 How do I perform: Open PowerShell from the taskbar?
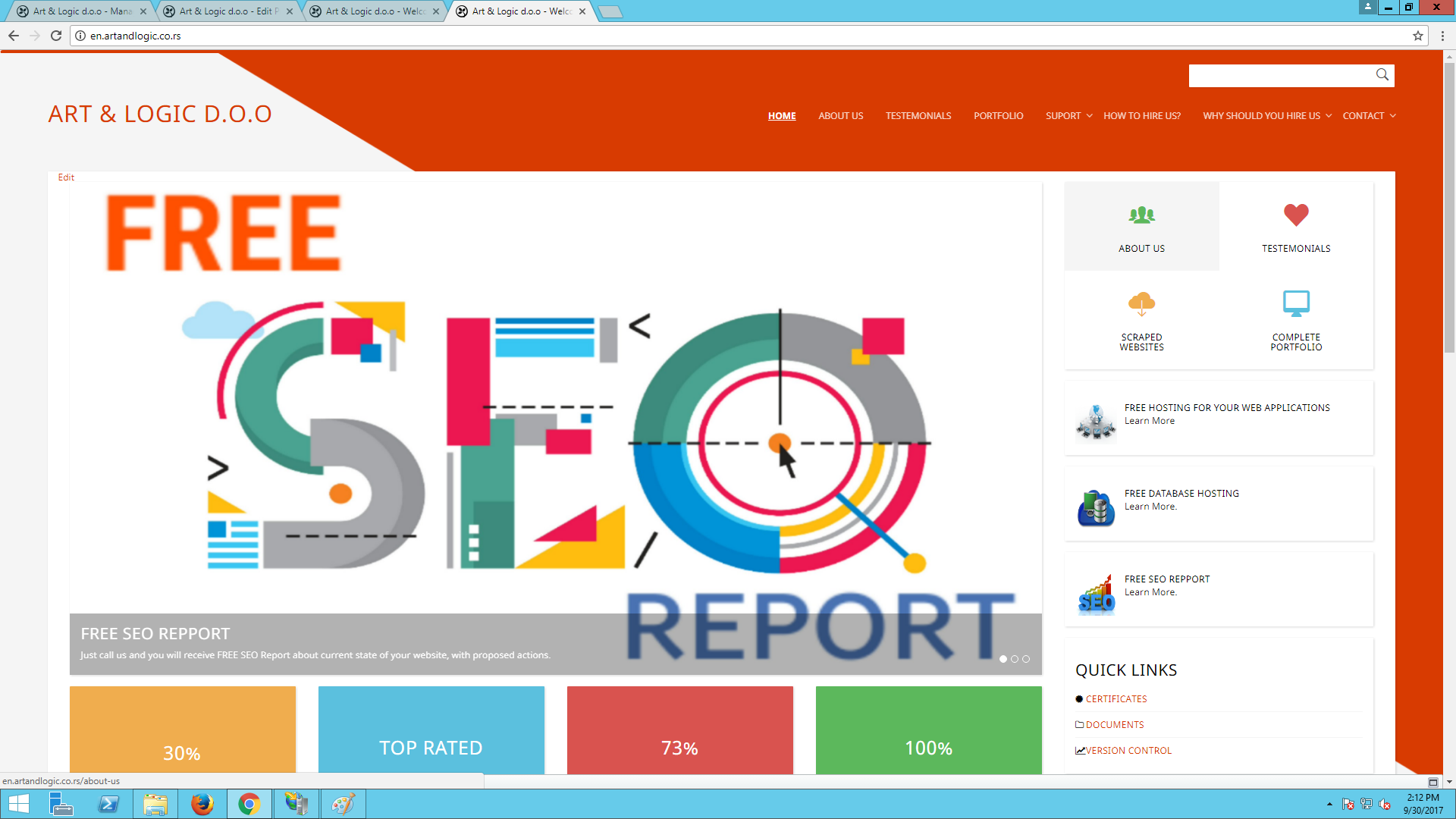click(108, 804)
